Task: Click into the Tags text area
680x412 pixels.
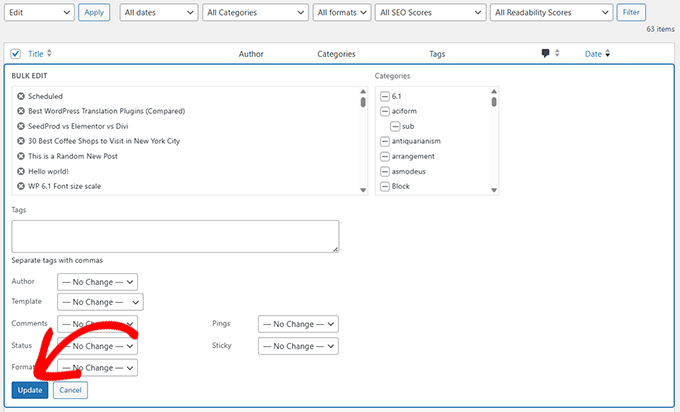Action: [175, 236]
